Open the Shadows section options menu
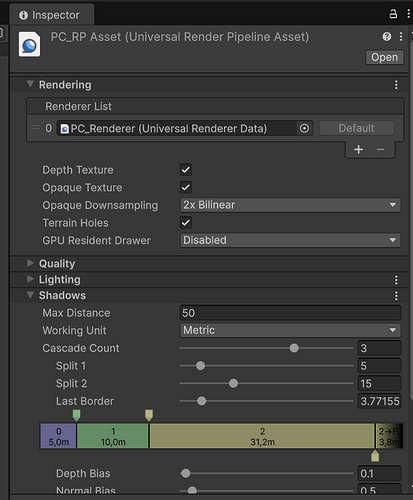Viewport: 413px width, 500px height. [x=396, y=296]
